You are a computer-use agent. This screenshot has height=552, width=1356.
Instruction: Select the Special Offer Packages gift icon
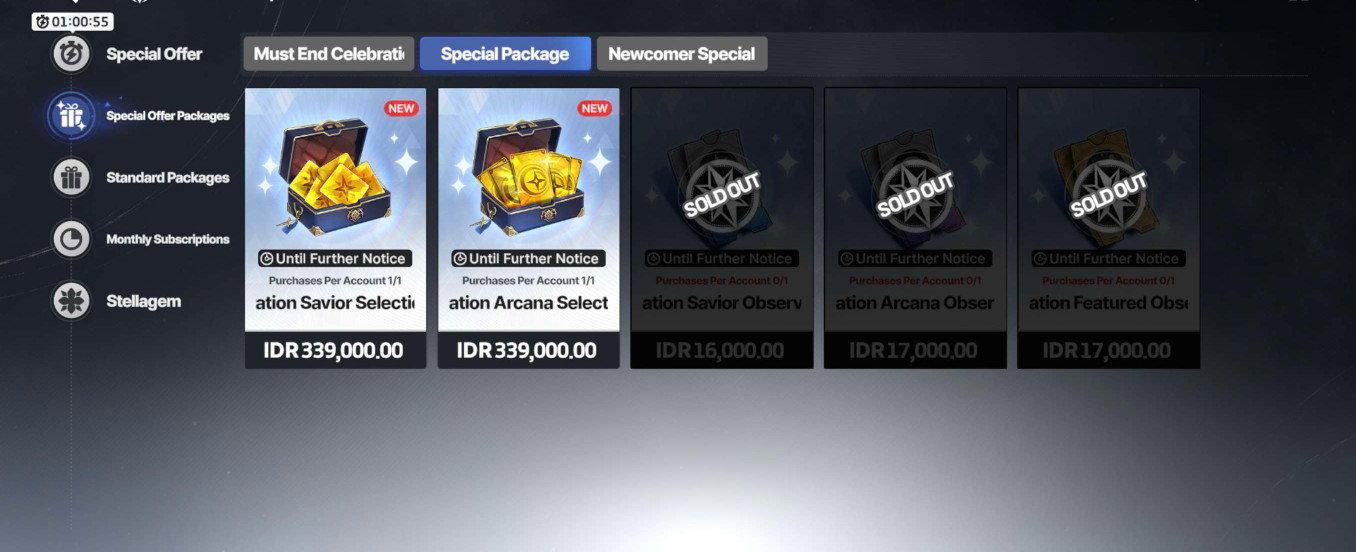pyautogui.click(x=71, y=116)
